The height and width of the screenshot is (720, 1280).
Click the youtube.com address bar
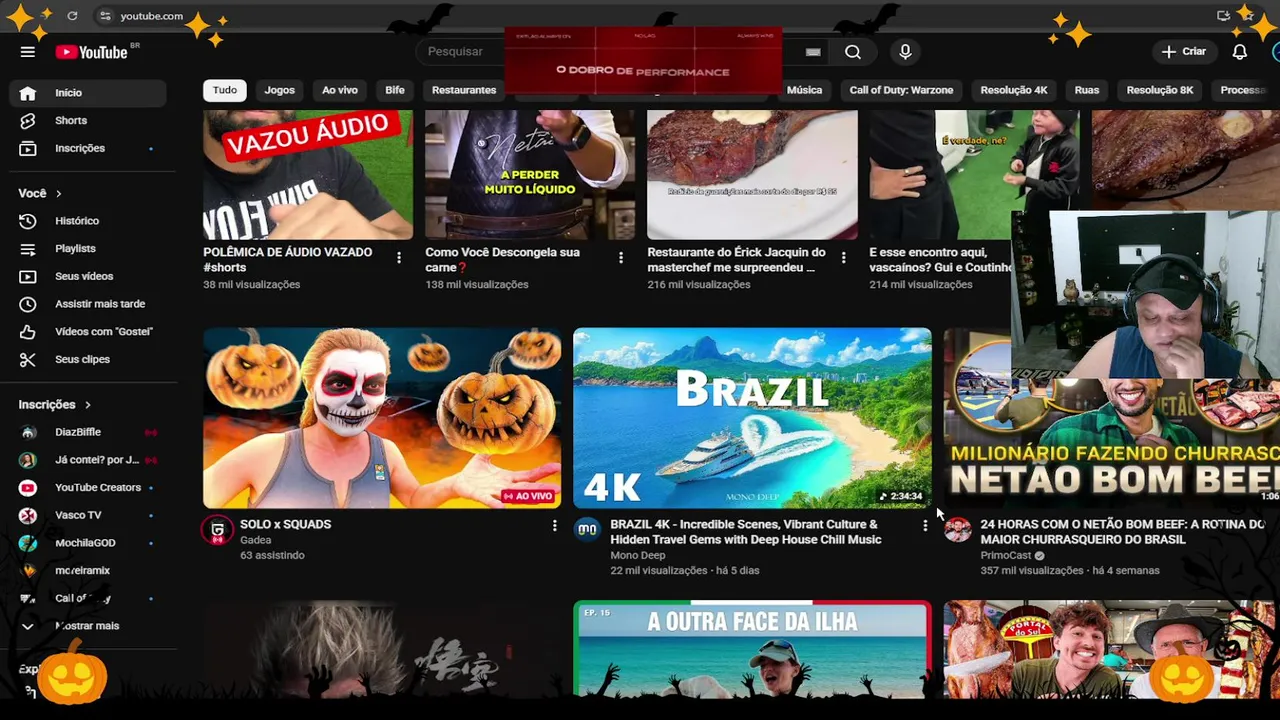pos(151,16)
